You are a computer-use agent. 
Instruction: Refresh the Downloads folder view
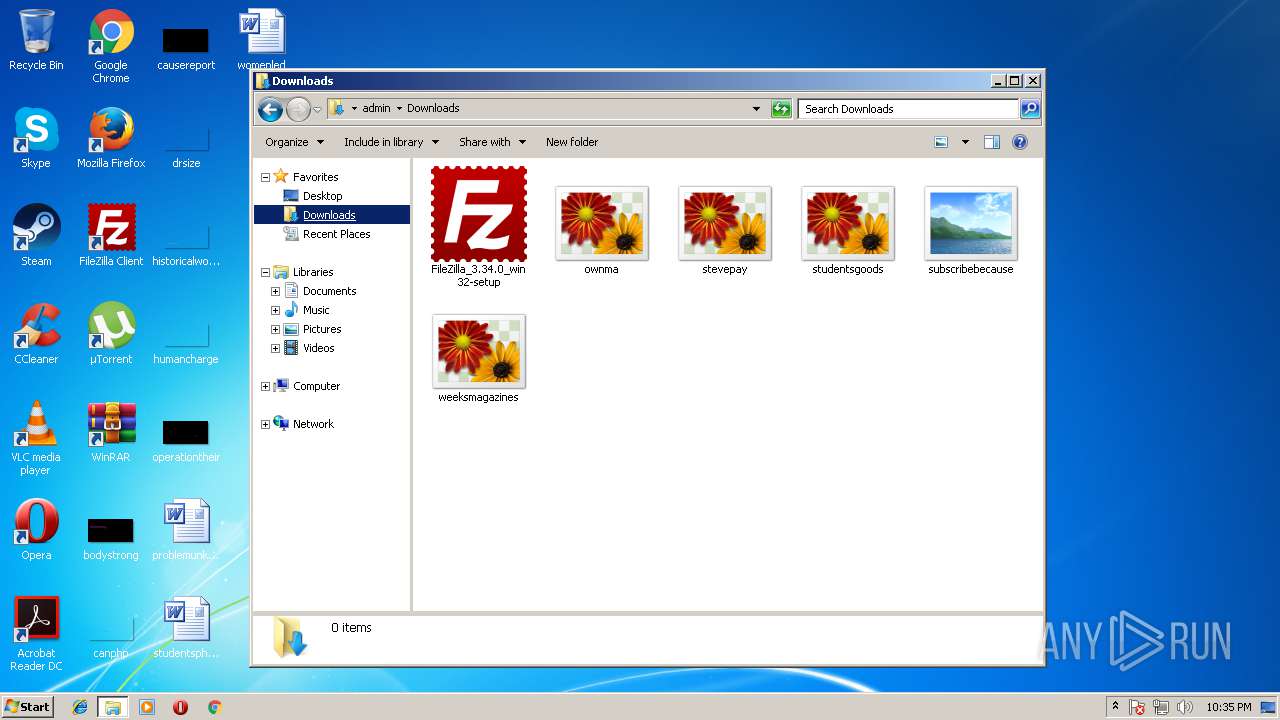click(782, 109)
